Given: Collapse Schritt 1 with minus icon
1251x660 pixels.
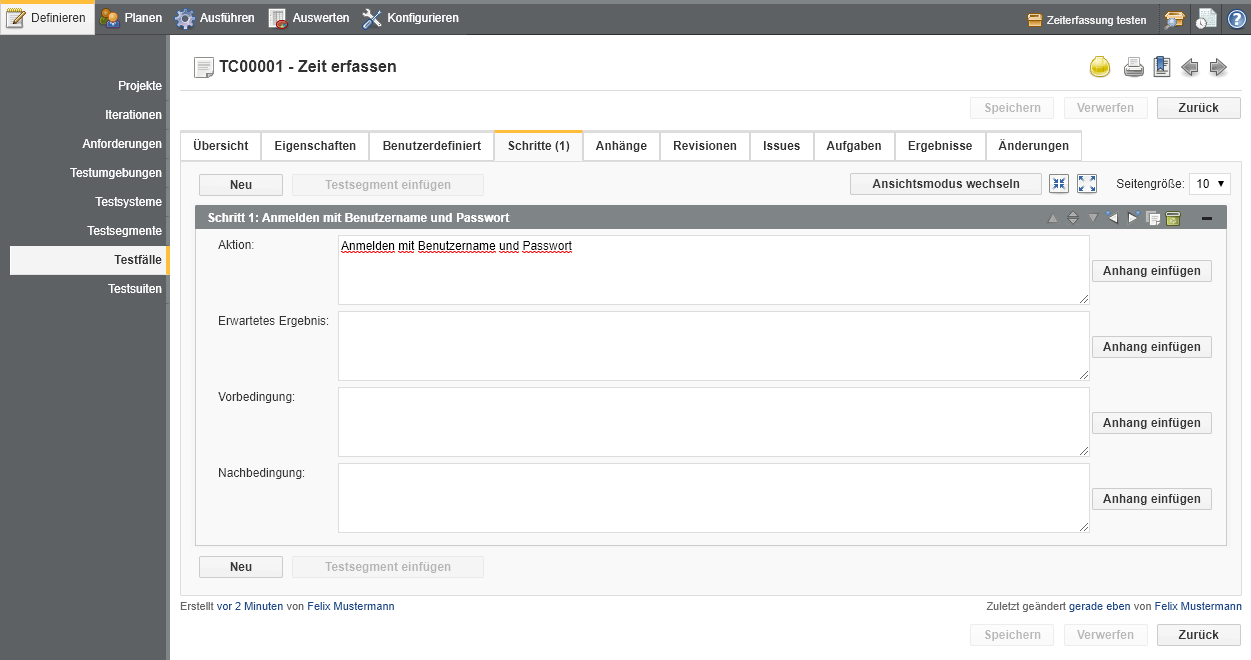Looking at the screenshot, I should click(x=1207, y=218).
